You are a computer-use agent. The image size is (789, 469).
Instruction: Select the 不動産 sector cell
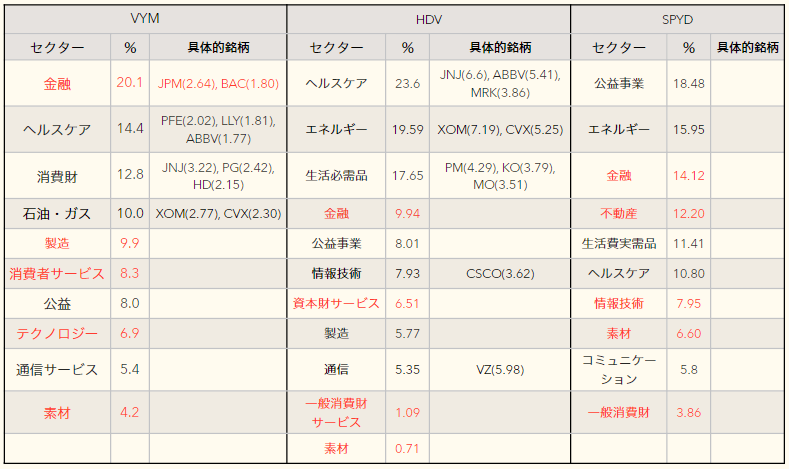click(619, 214)
